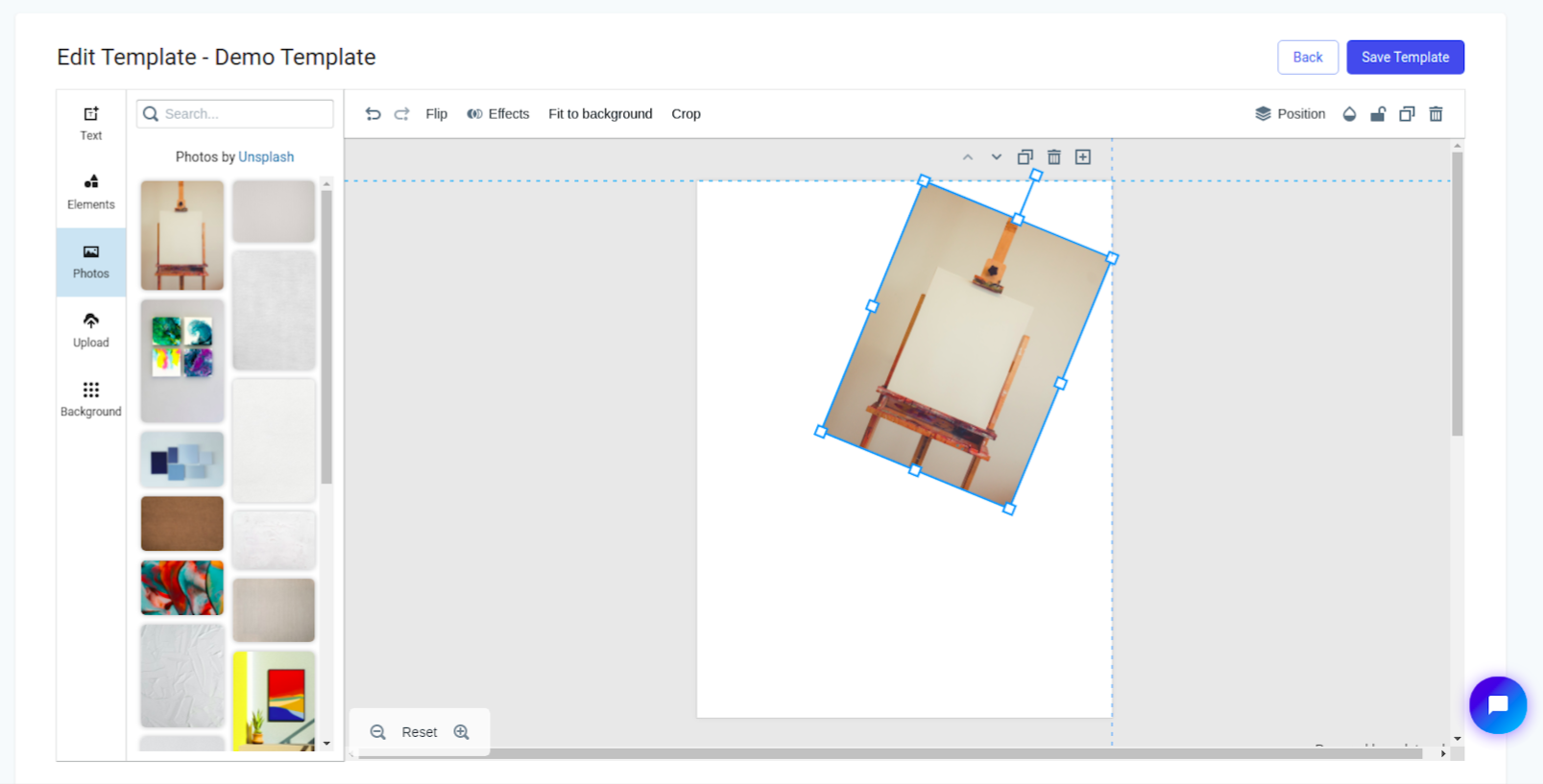Select the four colorful paintings thumbnail
Viewport: 1543px width, 784px height.
(x=182, y=361)
